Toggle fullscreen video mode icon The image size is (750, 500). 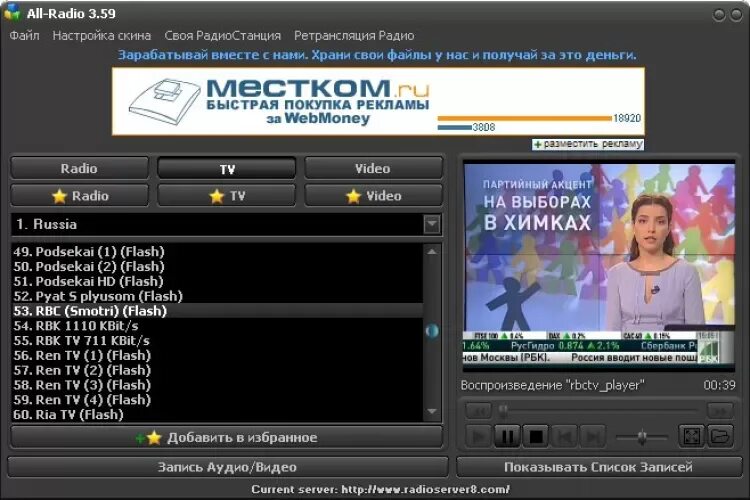tap(692, 436)
